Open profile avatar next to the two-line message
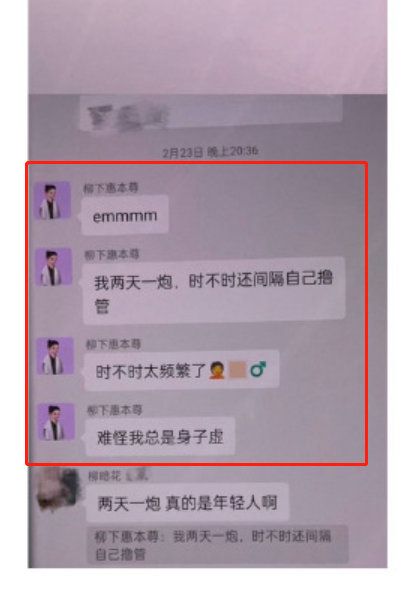 pyautogui.click(x=54, y=267)
